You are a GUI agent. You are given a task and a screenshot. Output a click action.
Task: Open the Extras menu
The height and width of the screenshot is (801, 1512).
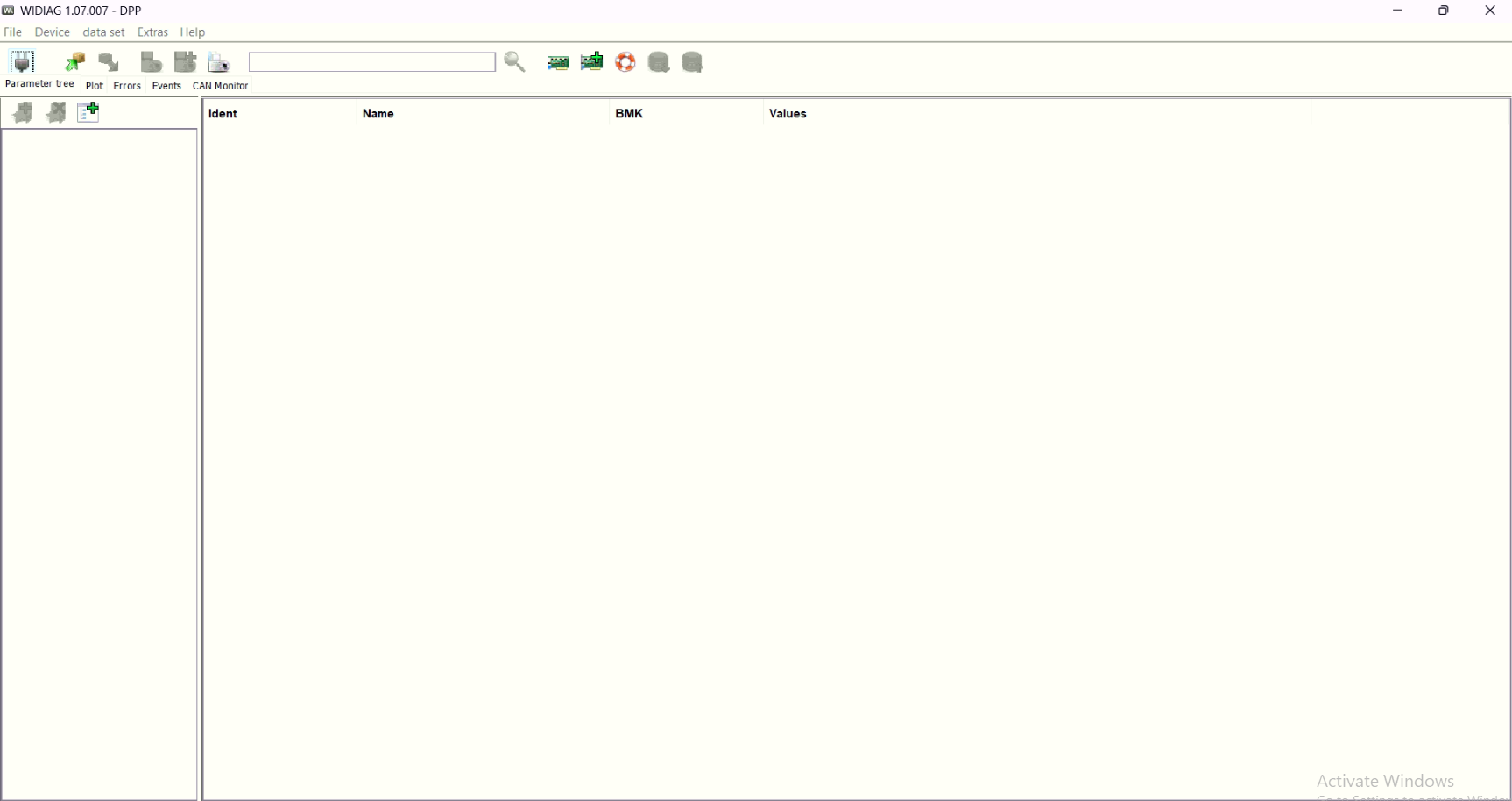153,32
